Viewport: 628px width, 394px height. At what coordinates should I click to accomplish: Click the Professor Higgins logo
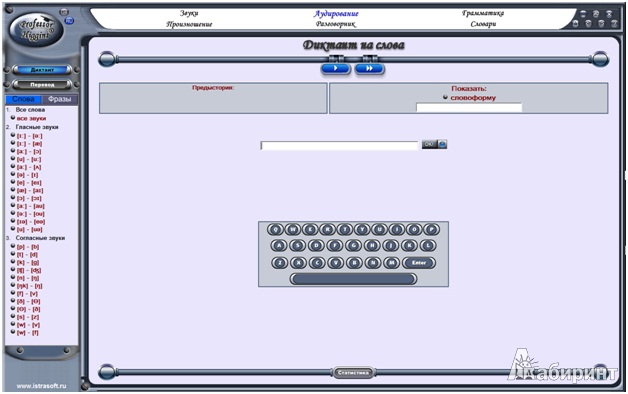36,30
